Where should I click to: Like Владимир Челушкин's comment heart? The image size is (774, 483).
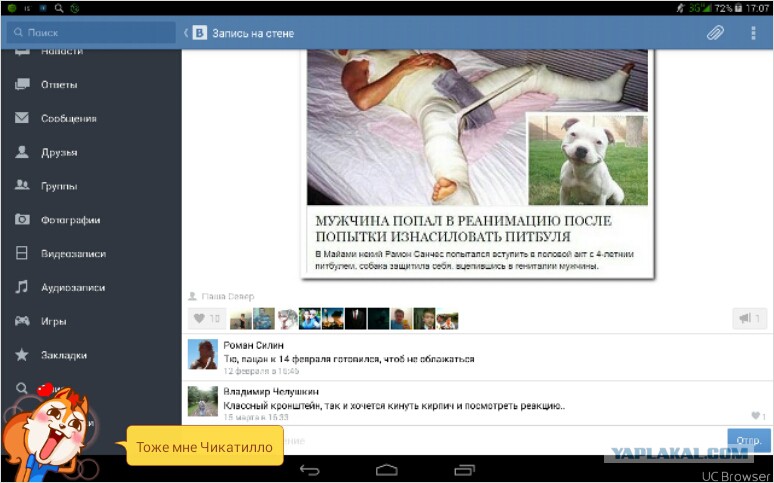click(758, 416)
